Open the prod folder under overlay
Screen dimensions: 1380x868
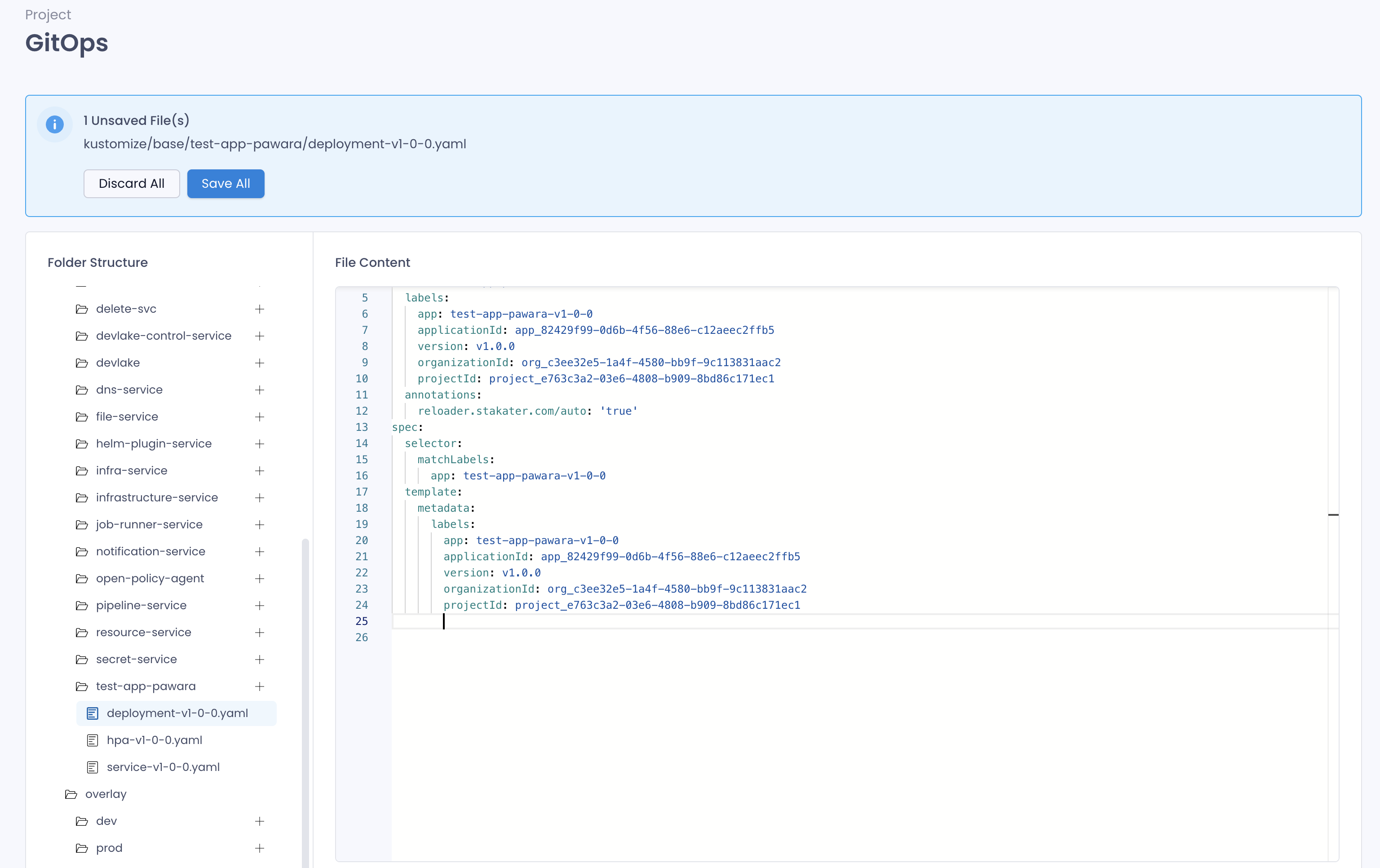[99, 848]
